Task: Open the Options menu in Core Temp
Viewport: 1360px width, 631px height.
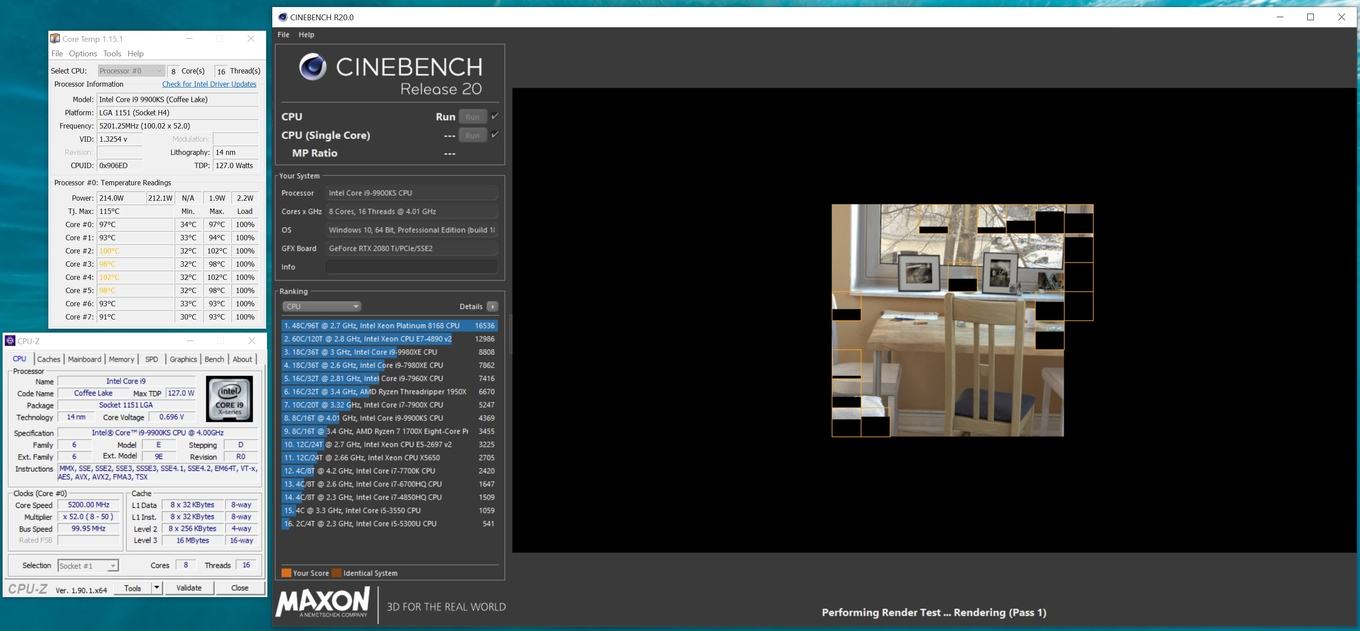Action: [83, 54]
